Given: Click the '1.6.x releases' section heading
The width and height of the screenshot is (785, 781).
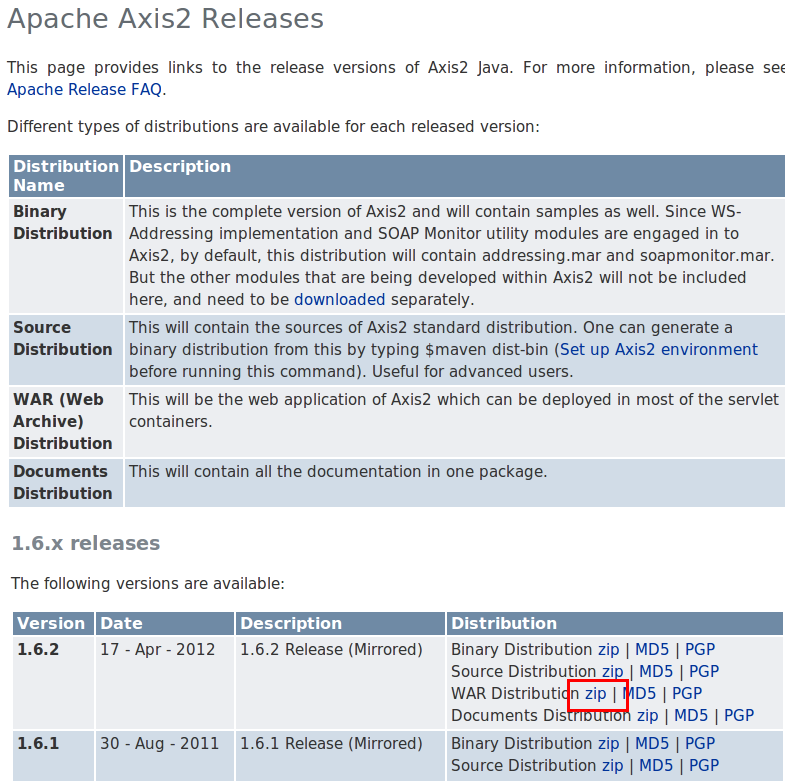Looking at the screenshot, I should tap(85, 543).
